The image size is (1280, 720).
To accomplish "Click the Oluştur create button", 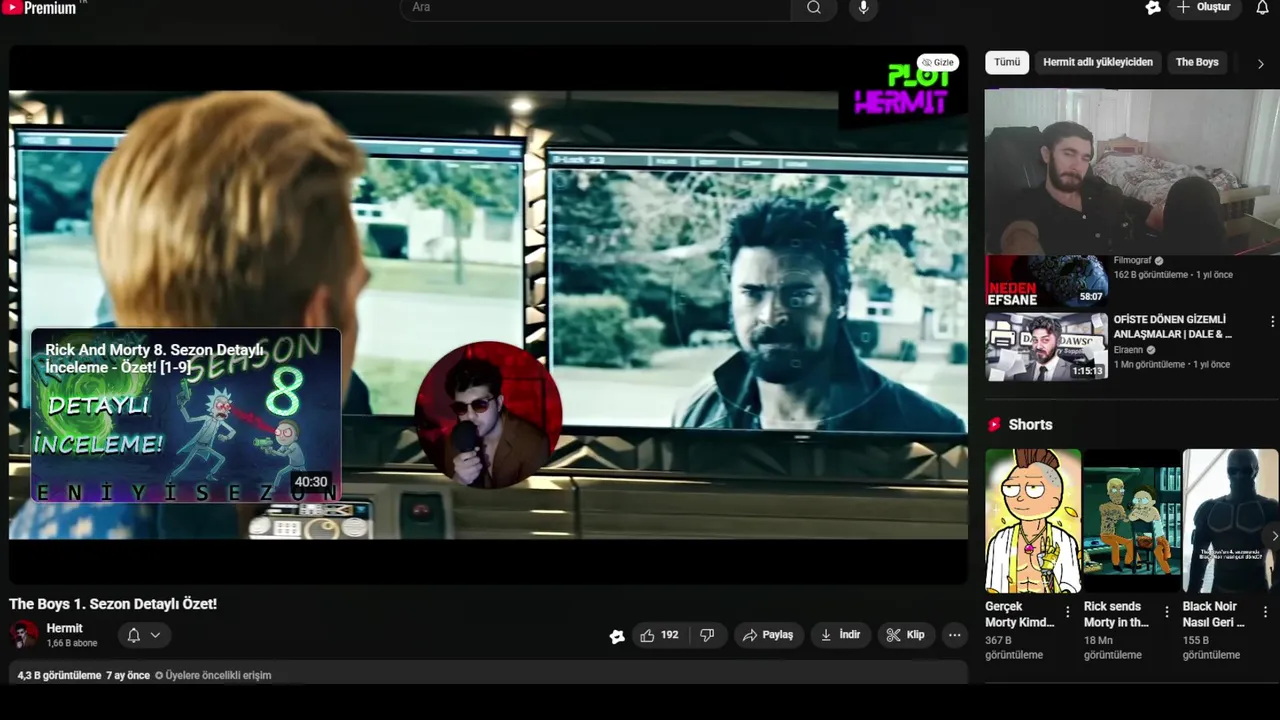I will click(1204, 7).
